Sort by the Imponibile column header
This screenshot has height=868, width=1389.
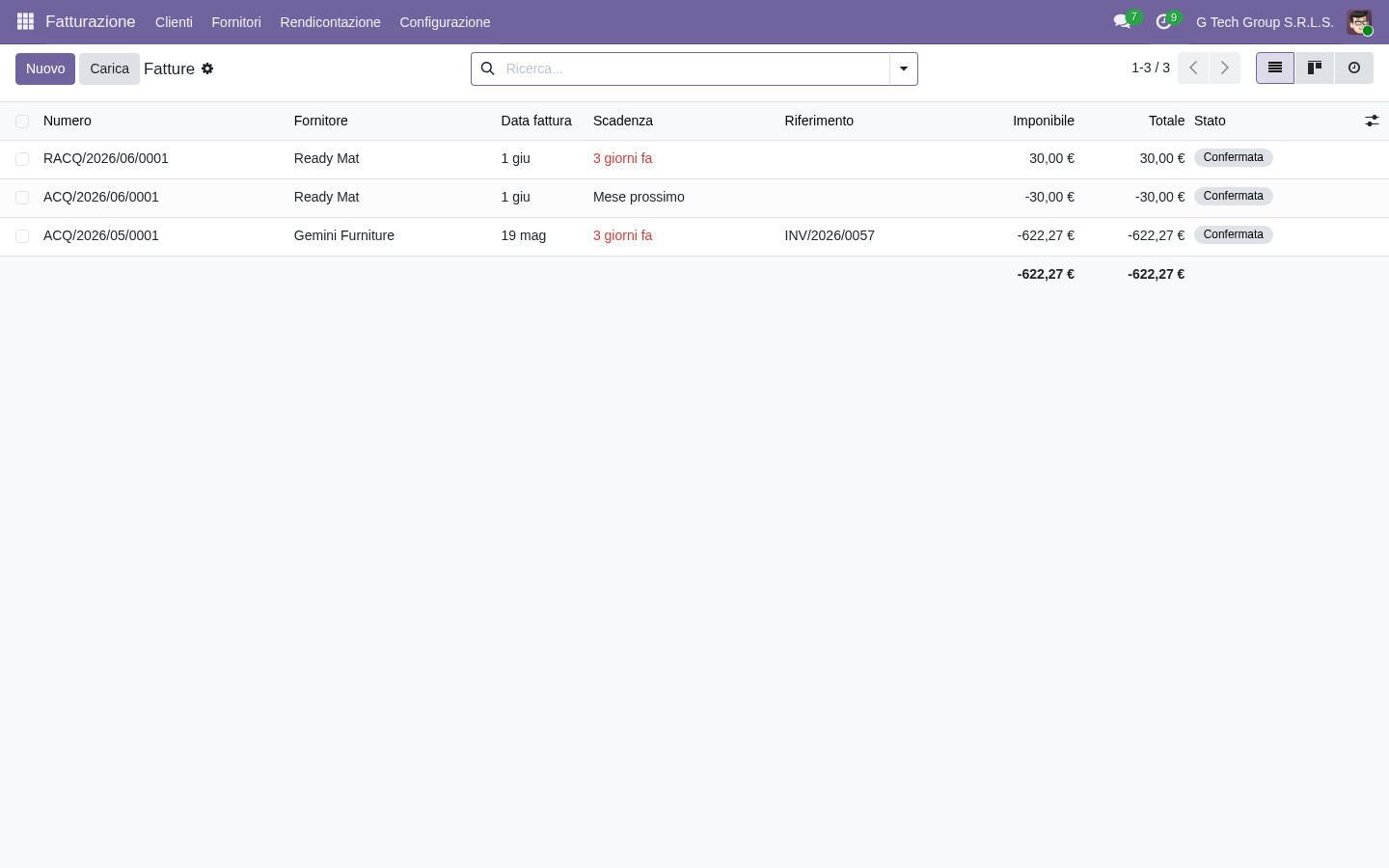pos(1044,121)
